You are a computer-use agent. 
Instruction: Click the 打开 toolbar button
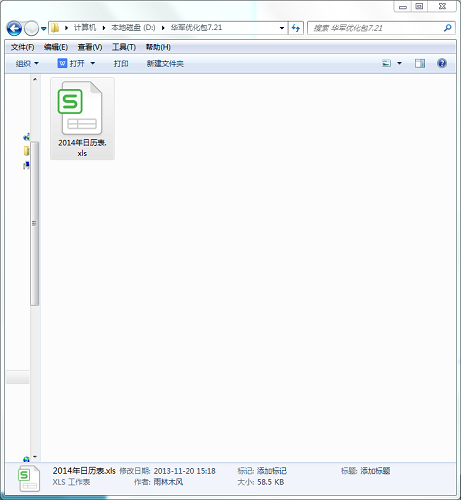click(x=71, y=63)
